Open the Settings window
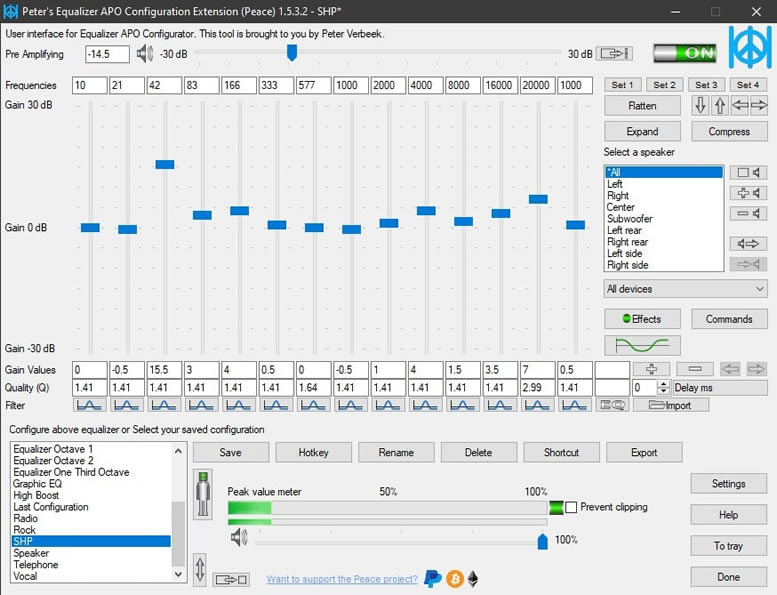Screen dimensions: 777x595 tap(728, 484)
